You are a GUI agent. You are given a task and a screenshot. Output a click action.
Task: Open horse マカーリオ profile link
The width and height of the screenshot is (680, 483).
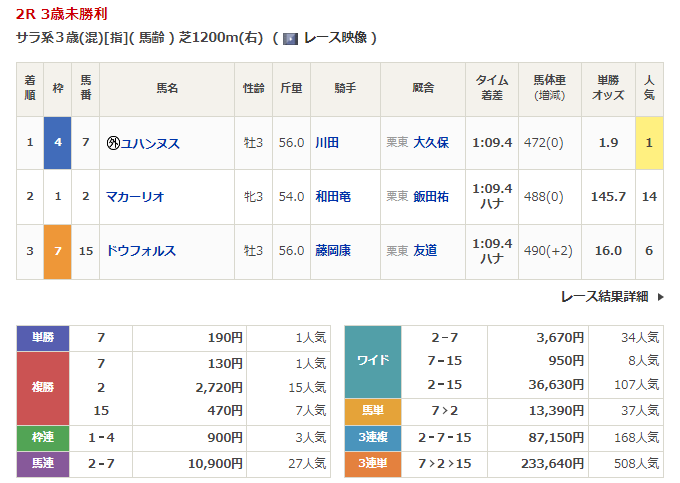click(135, 197)
